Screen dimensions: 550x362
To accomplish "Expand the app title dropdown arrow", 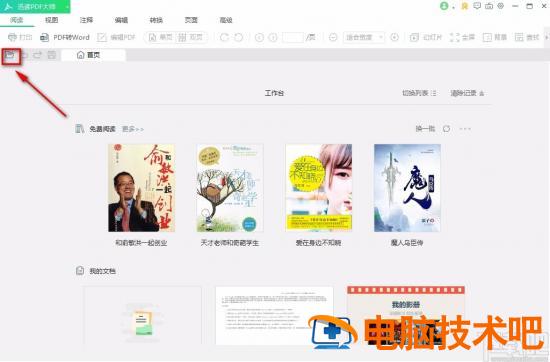I will [x=67, y=7].
